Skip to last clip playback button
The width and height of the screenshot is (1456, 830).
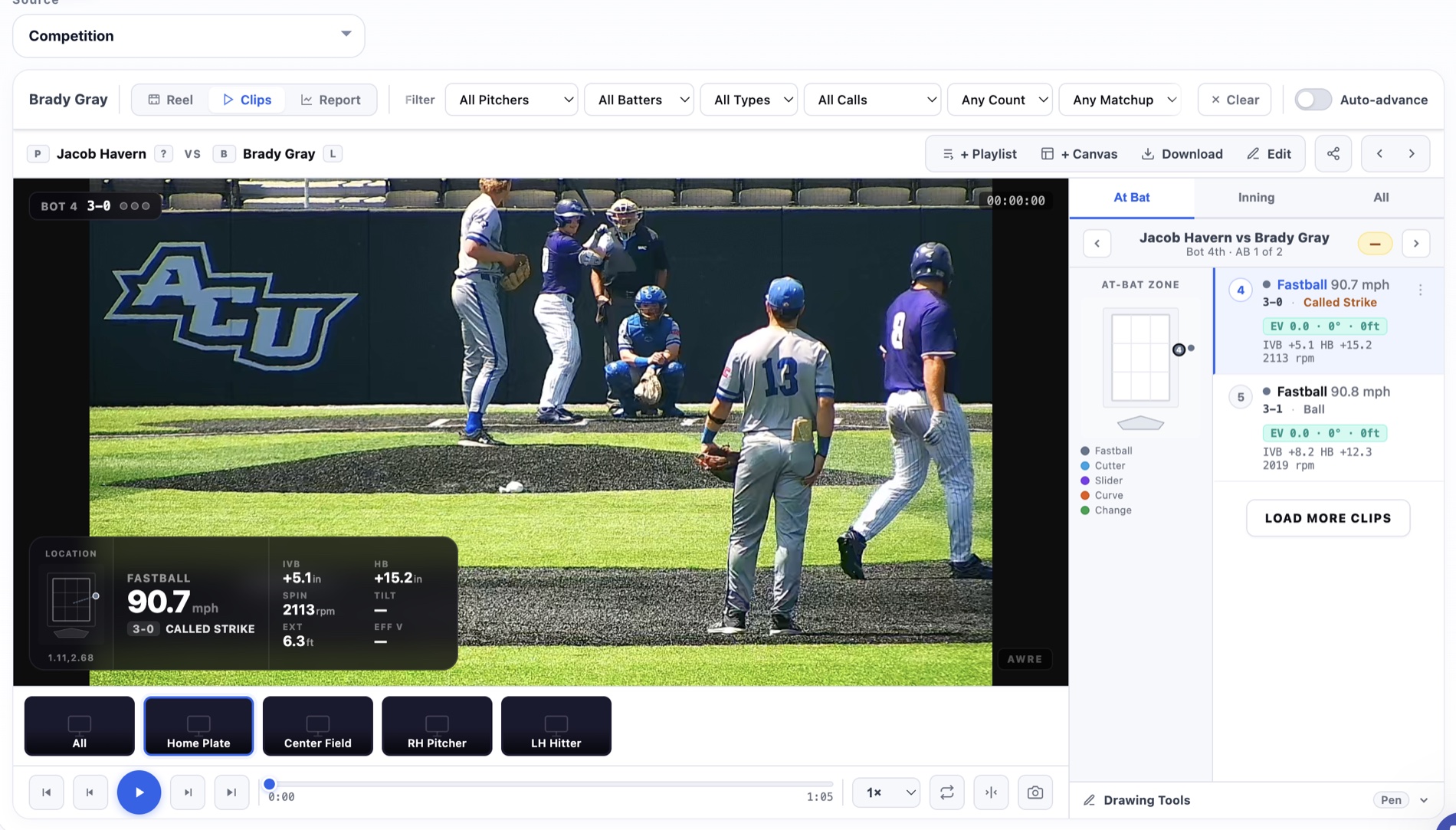(x=231, y=792)
